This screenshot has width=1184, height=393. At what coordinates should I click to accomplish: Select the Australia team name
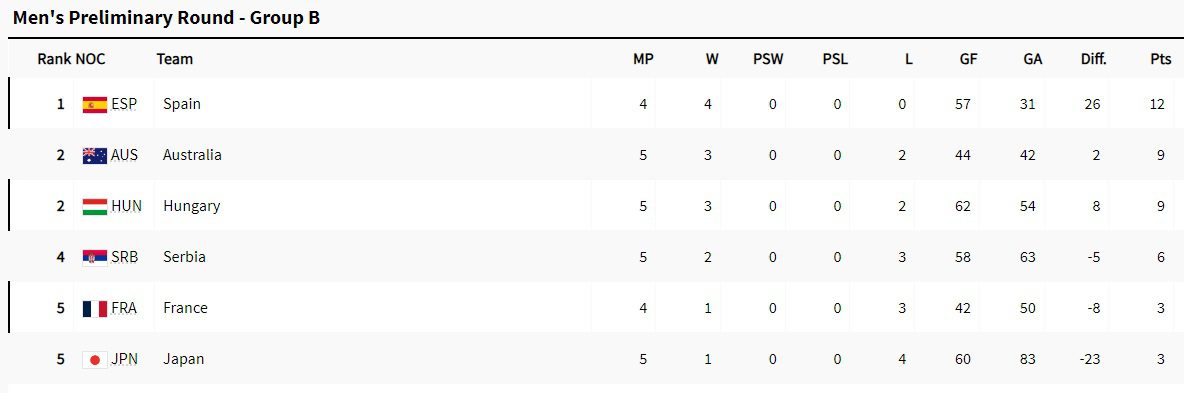(193, 155)
